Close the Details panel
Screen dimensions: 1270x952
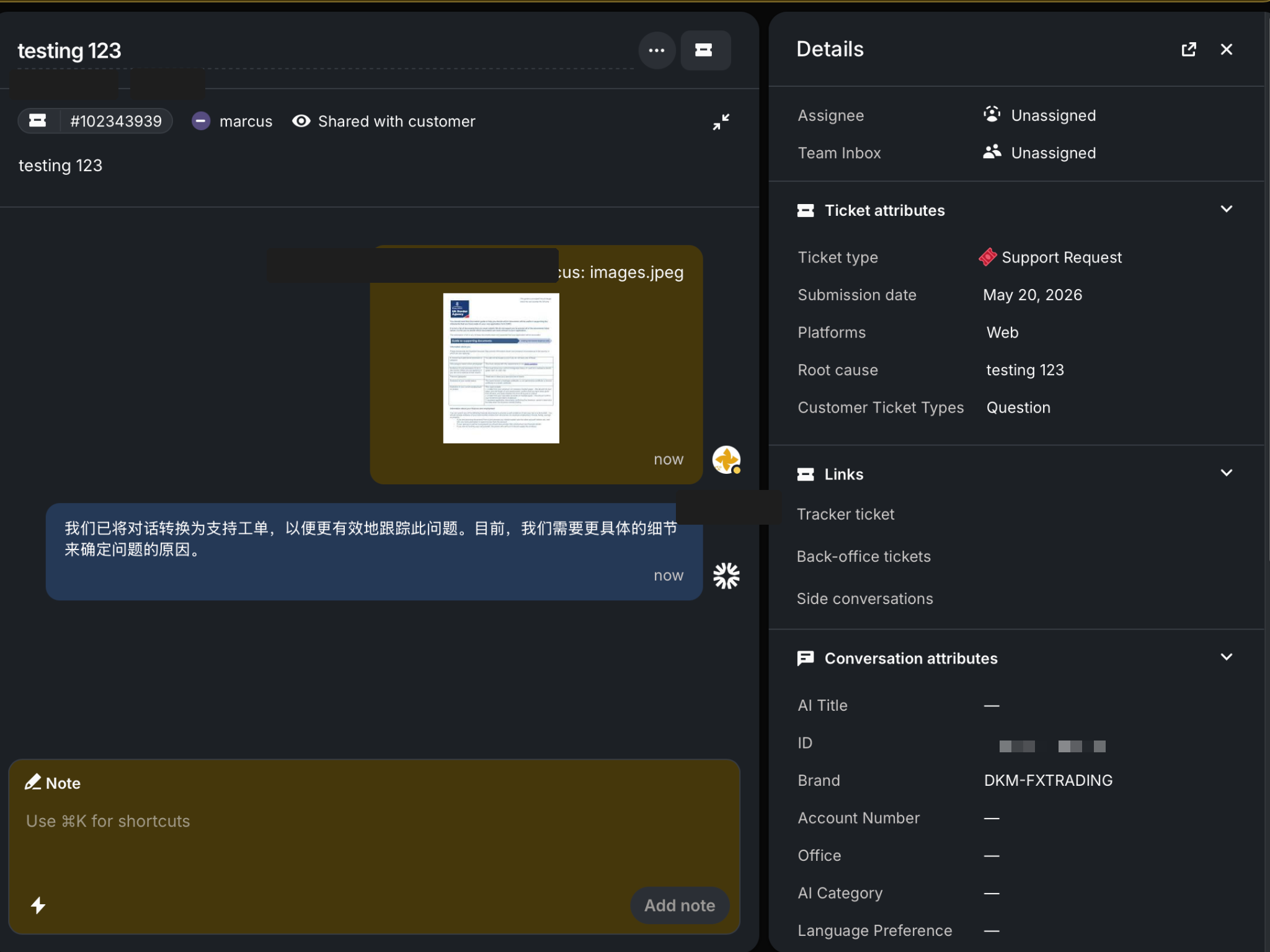coord(1226,50)
